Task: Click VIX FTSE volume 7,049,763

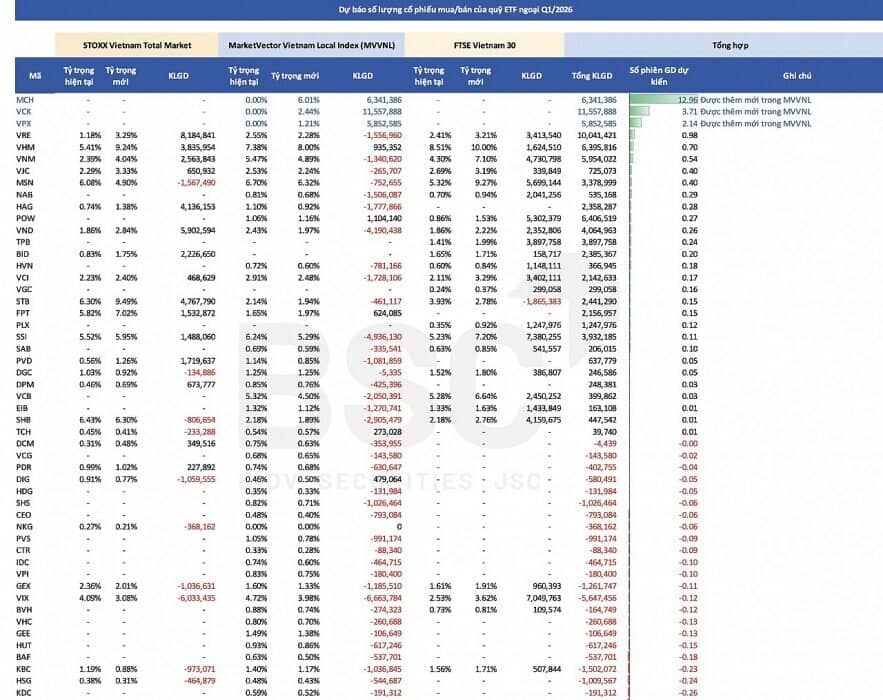Action: tap(543, 598)
